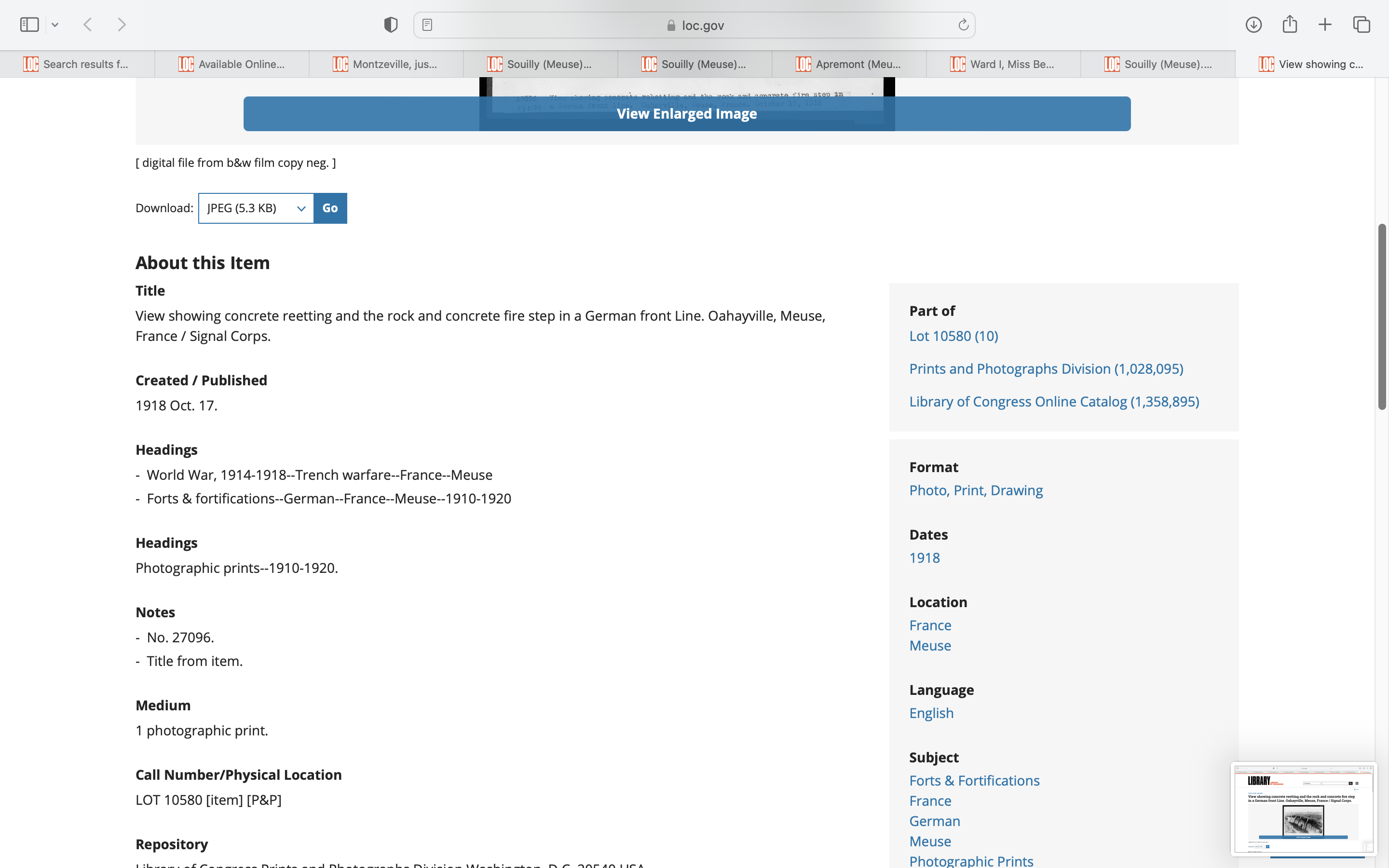The width and height of the screenshot is (1389, 868).
Task: Switch to the Apremont (Meuse) tab
Action: pos(849,64)
